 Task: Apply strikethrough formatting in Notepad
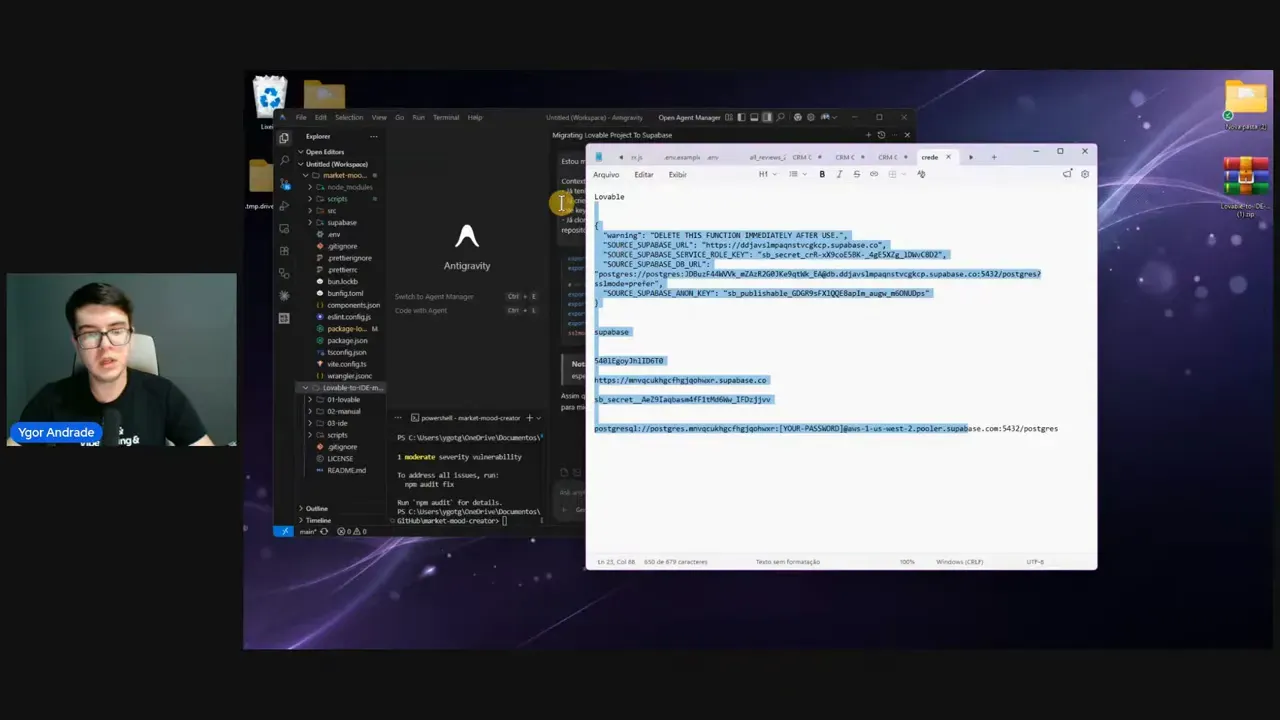pos(856,174)
